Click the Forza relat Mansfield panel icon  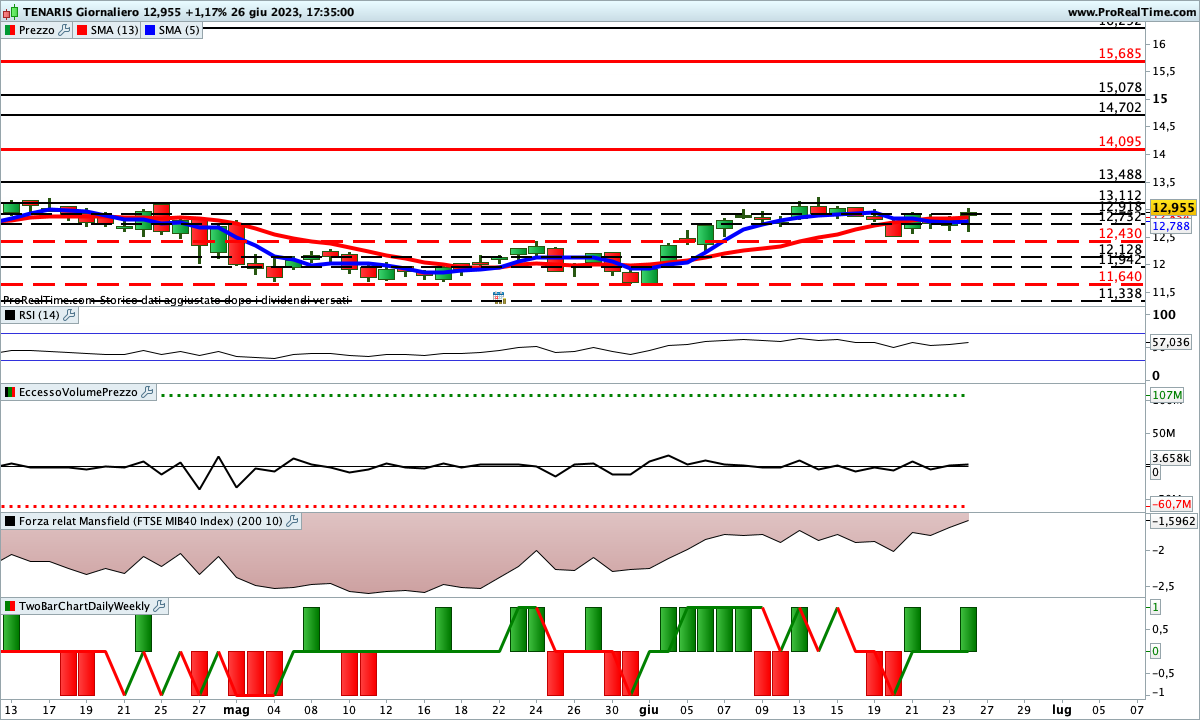(x=10, y=521)
